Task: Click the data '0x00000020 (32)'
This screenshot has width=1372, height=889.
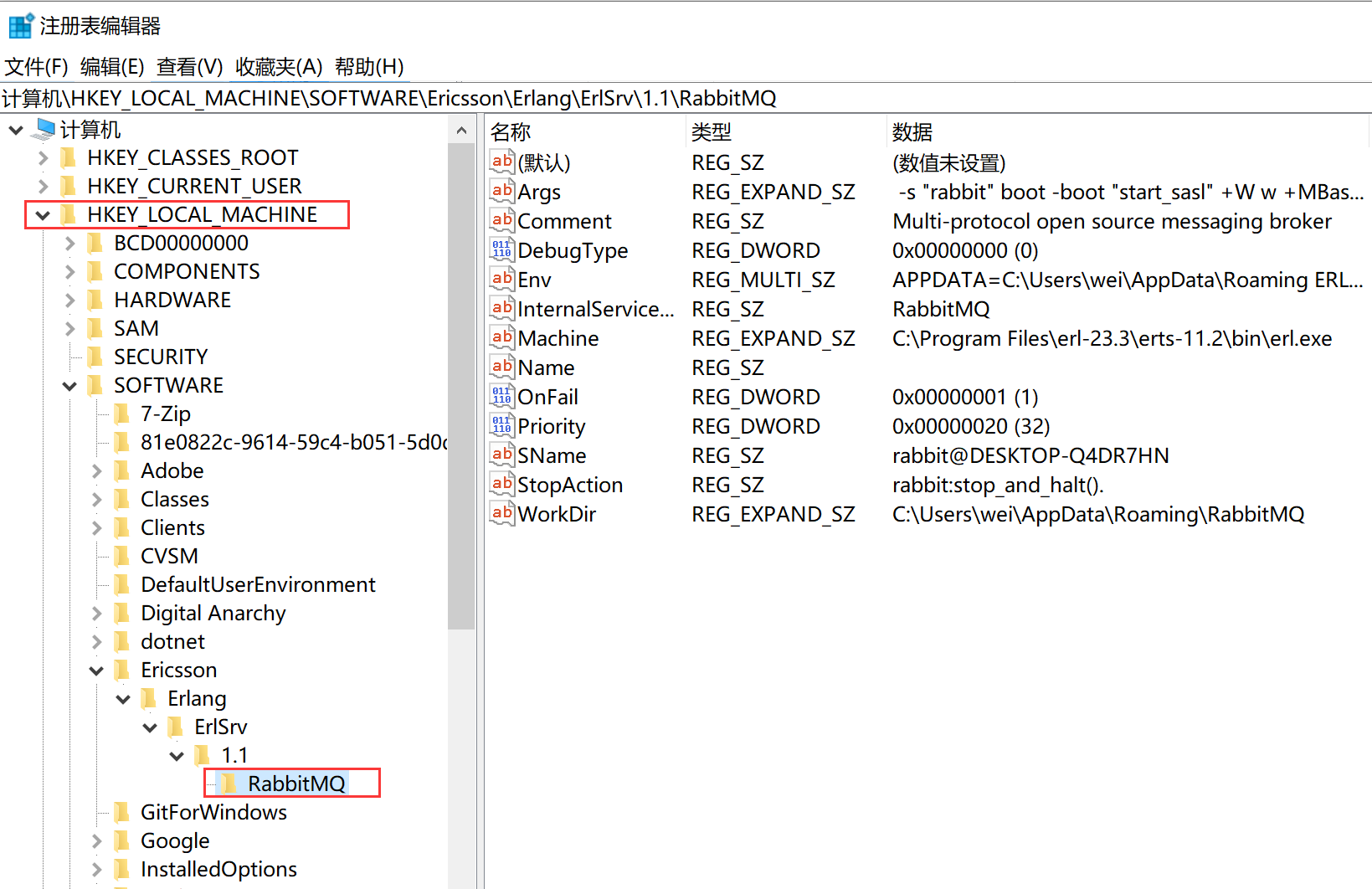Action: [971, 426]
